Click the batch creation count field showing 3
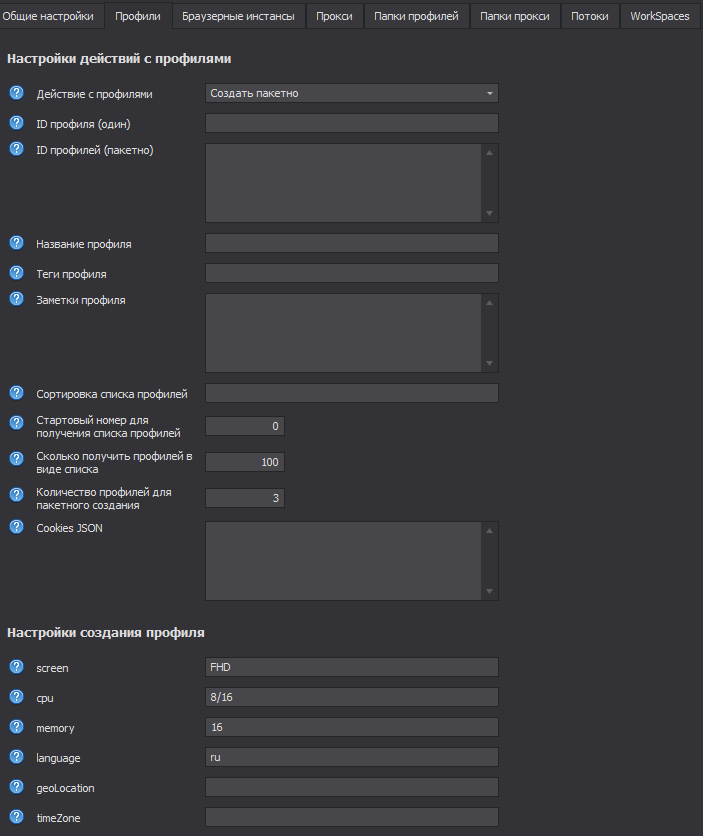The image size is (703, 836). click(244, 497)
